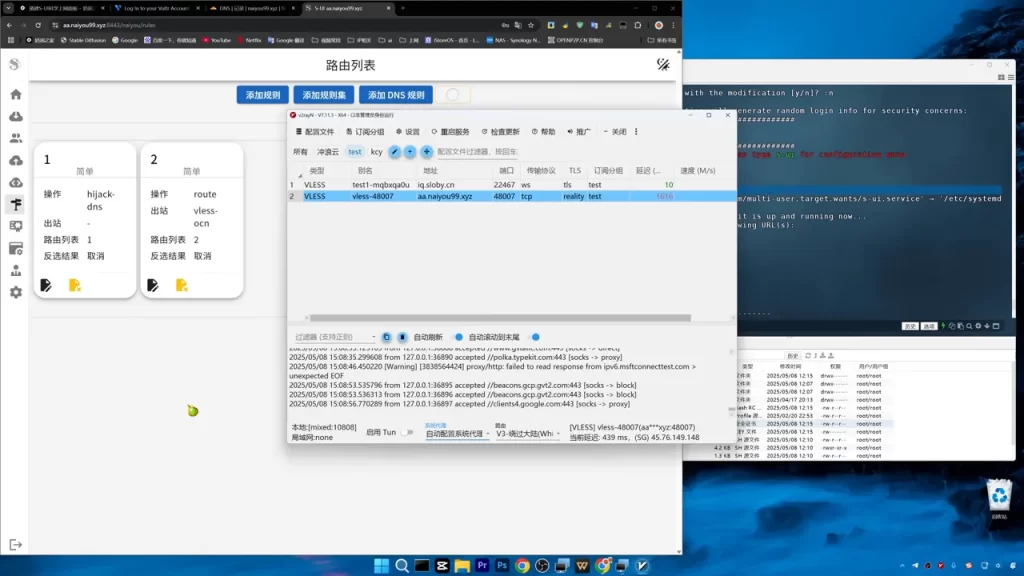Open the v2rayN three-dot more menu

636,132
